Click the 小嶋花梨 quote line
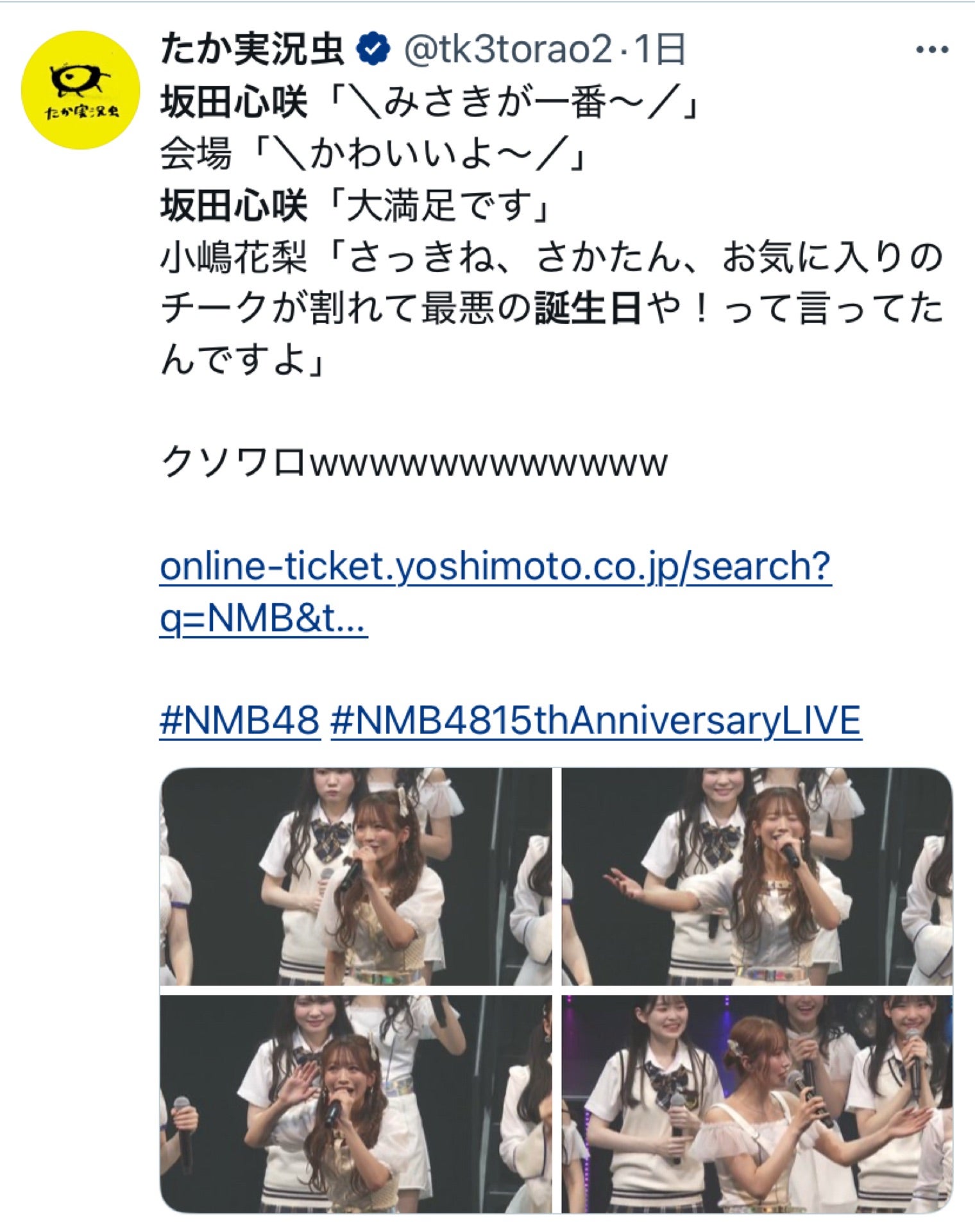975x1232 pixels. (x=552, y=309)
